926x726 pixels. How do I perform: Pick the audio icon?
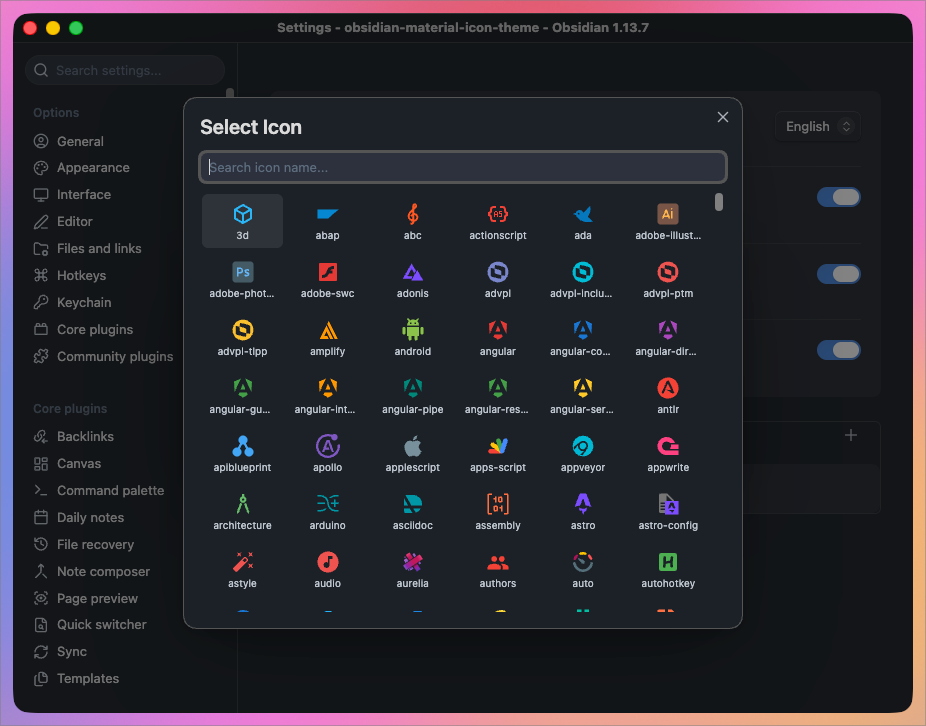coord(327,569)
